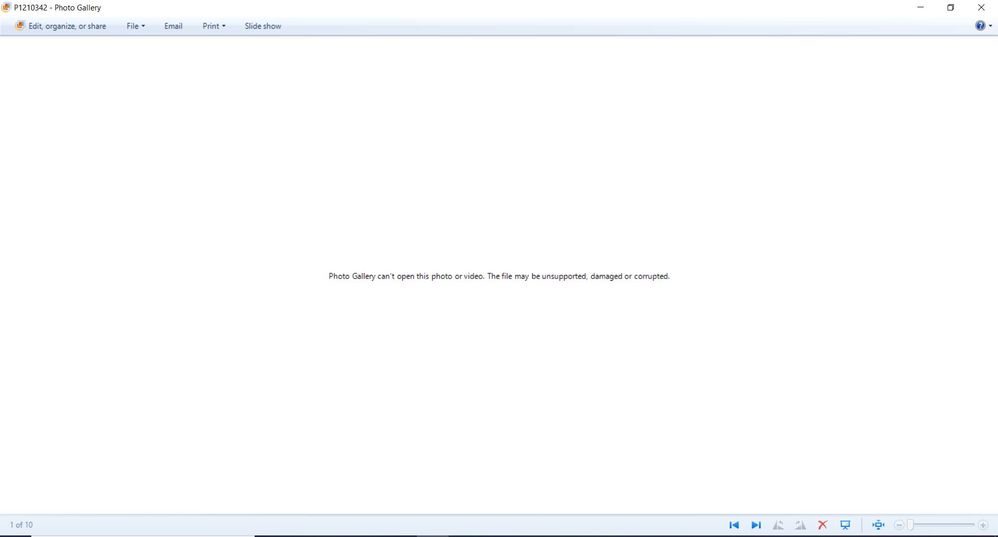
Task: Rotate the photo counterclockwise
Action: [x=778, y=525]
